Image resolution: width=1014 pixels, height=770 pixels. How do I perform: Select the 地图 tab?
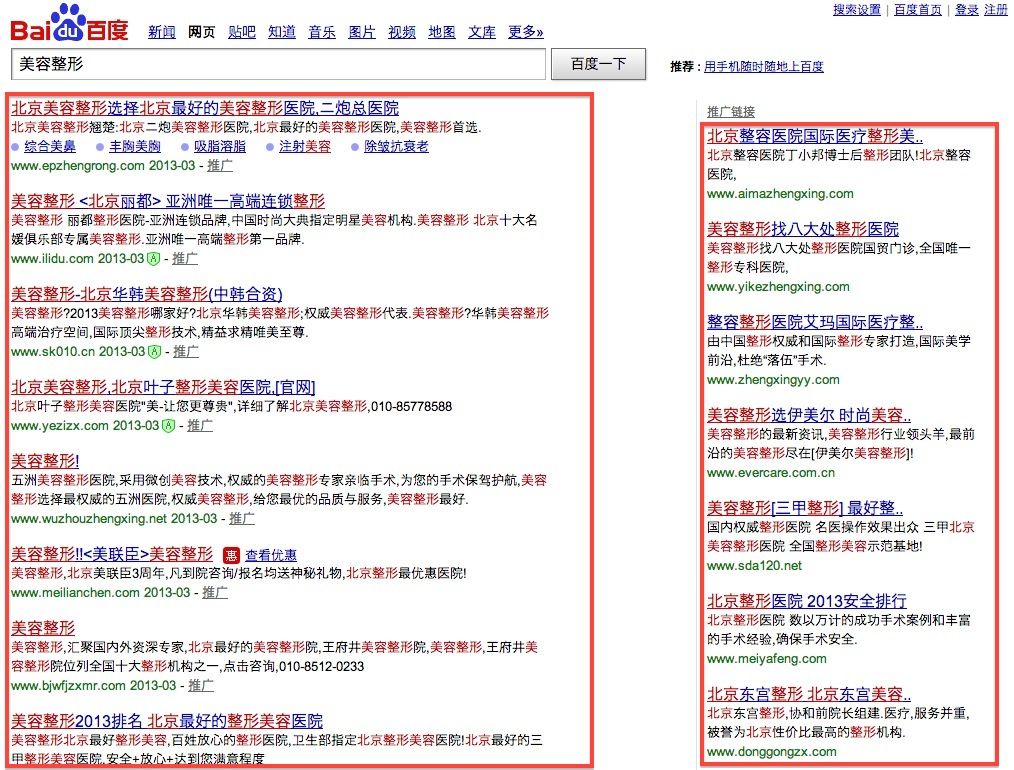442,32
